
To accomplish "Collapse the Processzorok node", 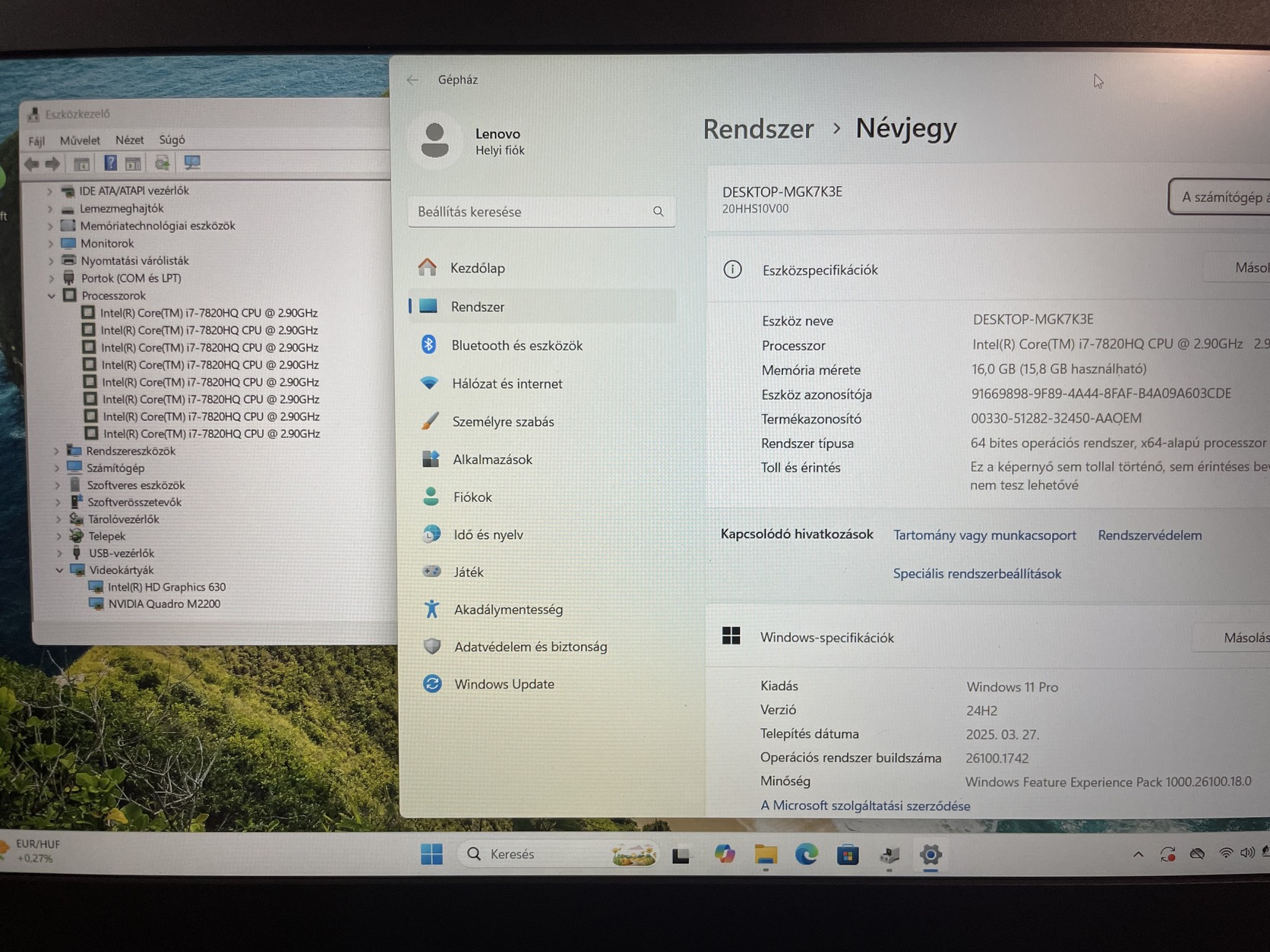I will tap(52, 296).
